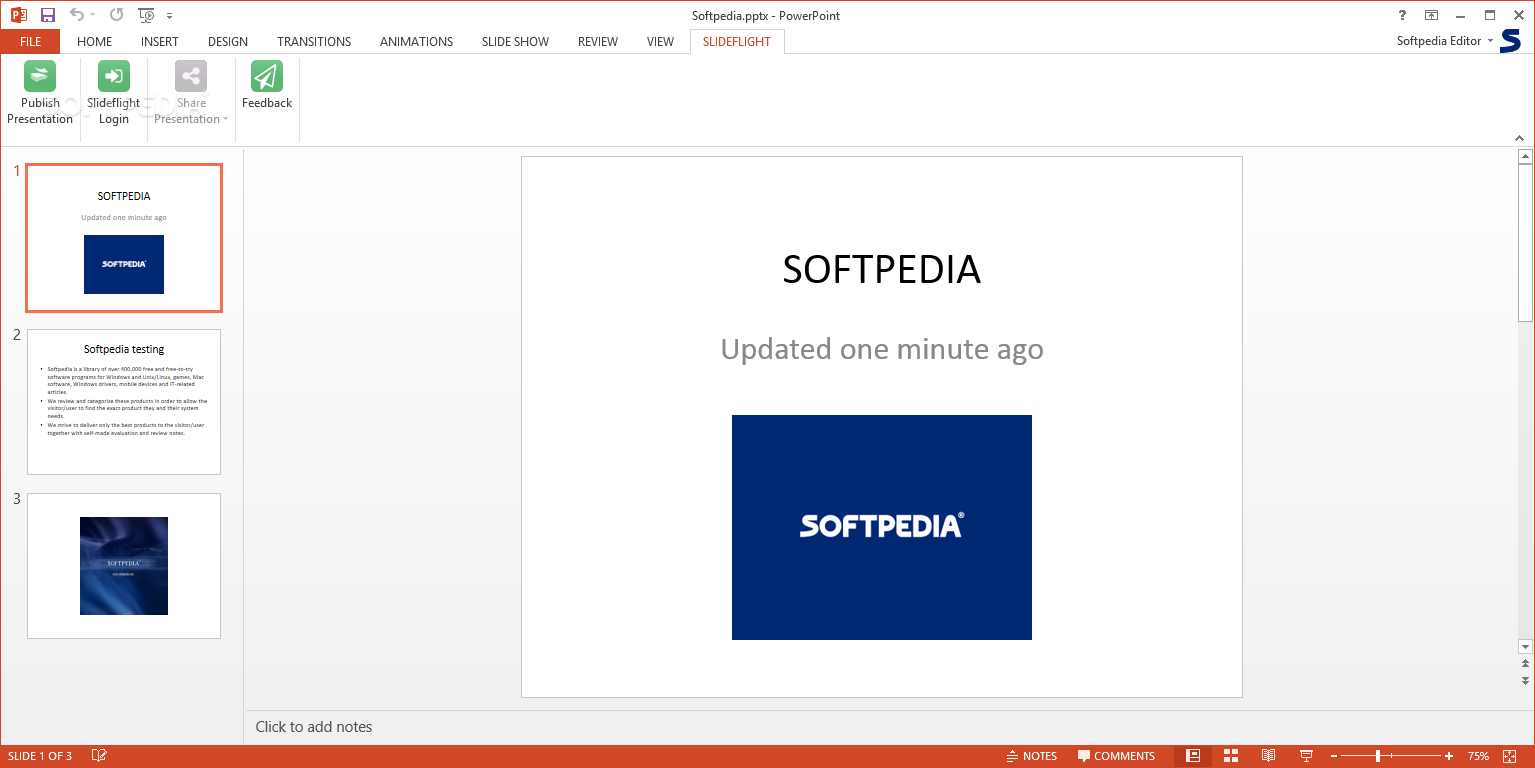This screenshot has width=1535, height=768.
Task: Select slide 1 thumbnail
Action: (124, 238)
